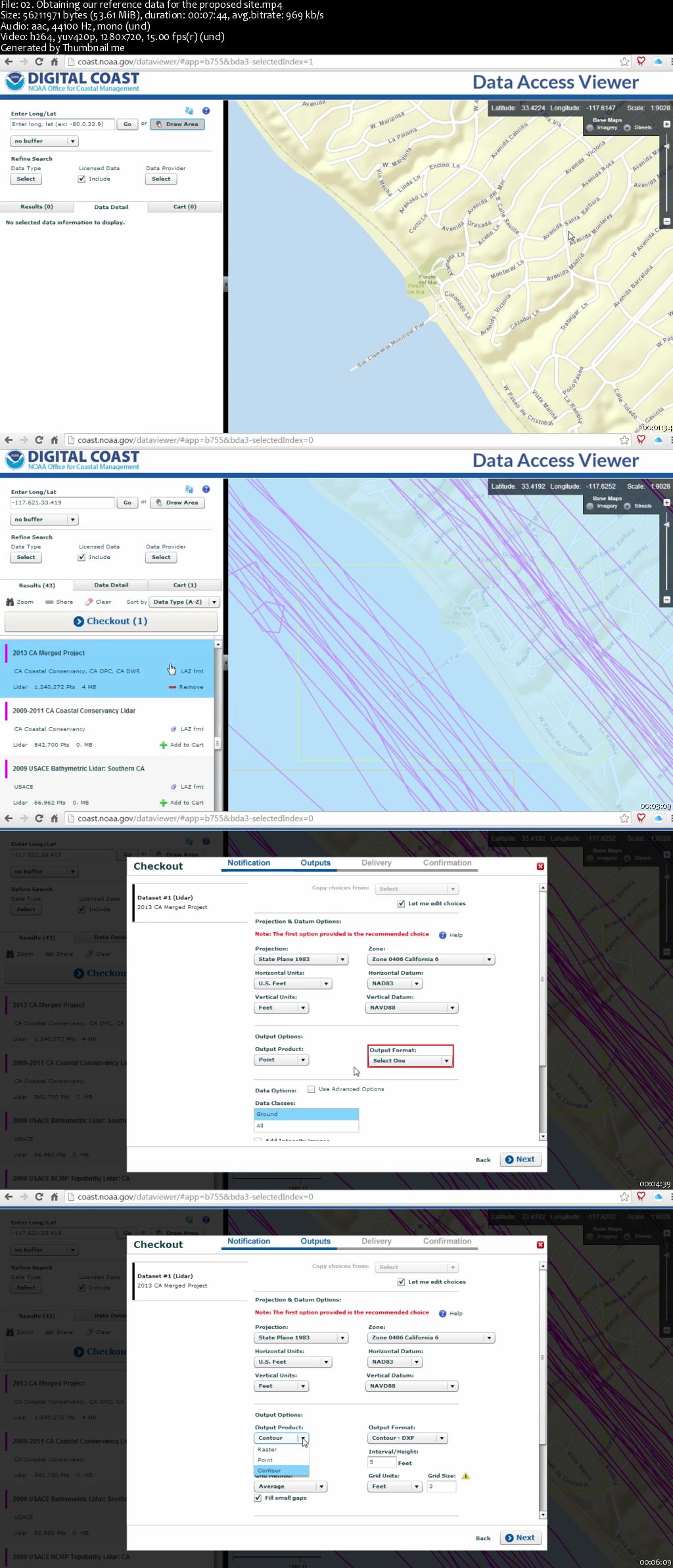
Task: Click the eraser Clear icon in results toolbar
Action: tap(89, 602)
